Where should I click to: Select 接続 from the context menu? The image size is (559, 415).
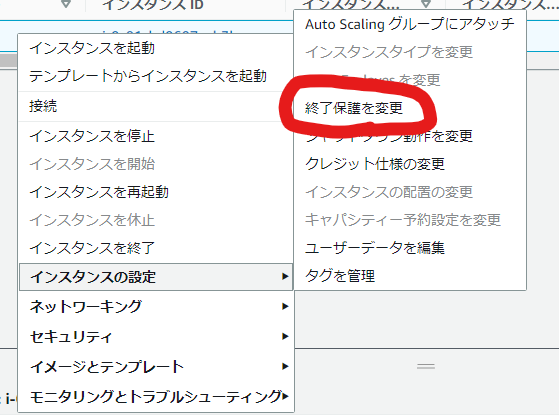pos(43,106)
